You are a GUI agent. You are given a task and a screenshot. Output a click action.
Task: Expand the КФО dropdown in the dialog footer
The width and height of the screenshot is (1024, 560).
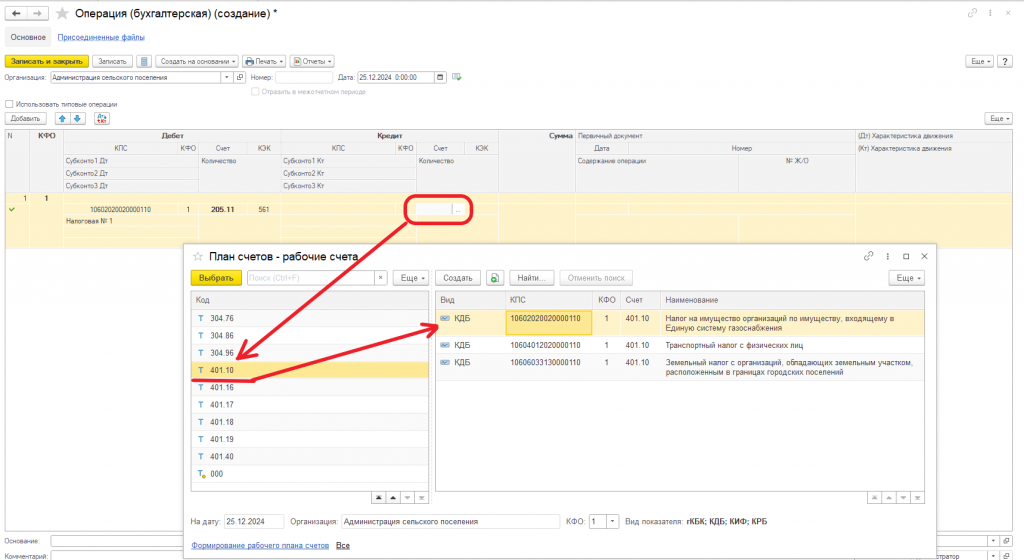[612, 521]
